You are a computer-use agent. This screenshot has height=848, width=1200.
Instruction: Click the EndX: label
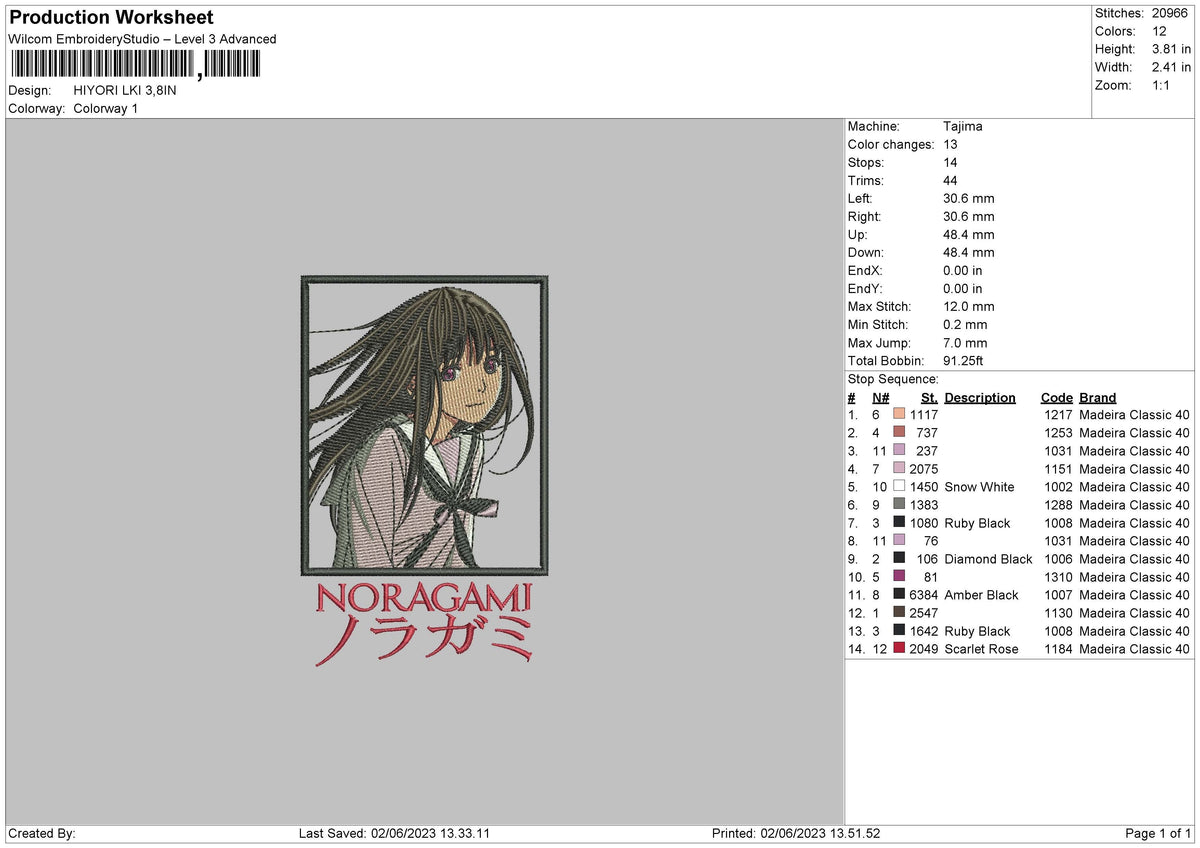pos(865,270)
